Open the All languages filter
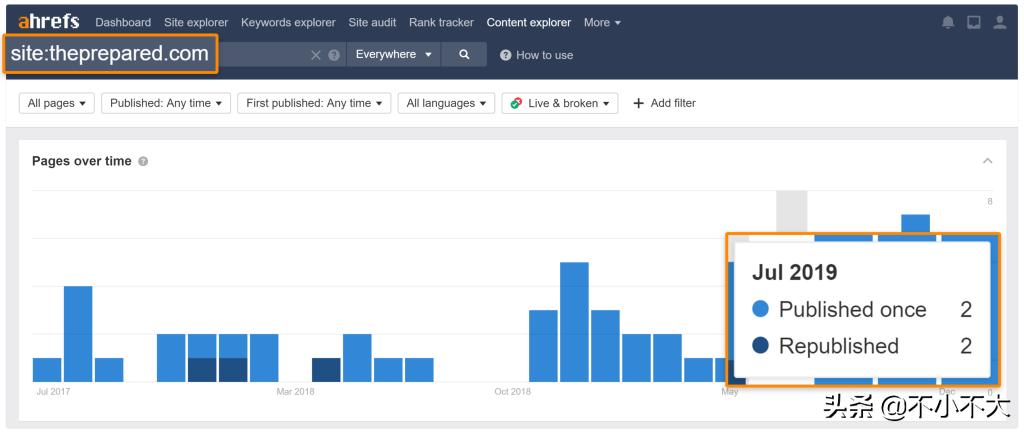 (x=446, y=103)
